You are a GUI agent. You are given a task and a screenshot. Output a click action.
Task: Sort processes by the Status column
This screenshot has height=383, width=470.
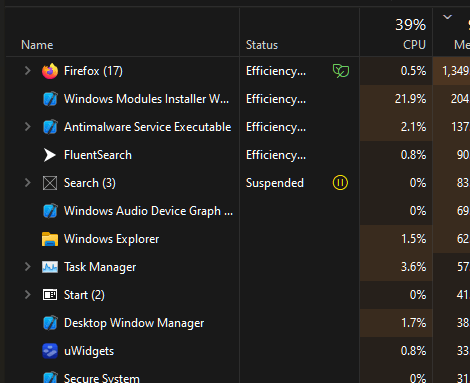click(x=262, y=45)
